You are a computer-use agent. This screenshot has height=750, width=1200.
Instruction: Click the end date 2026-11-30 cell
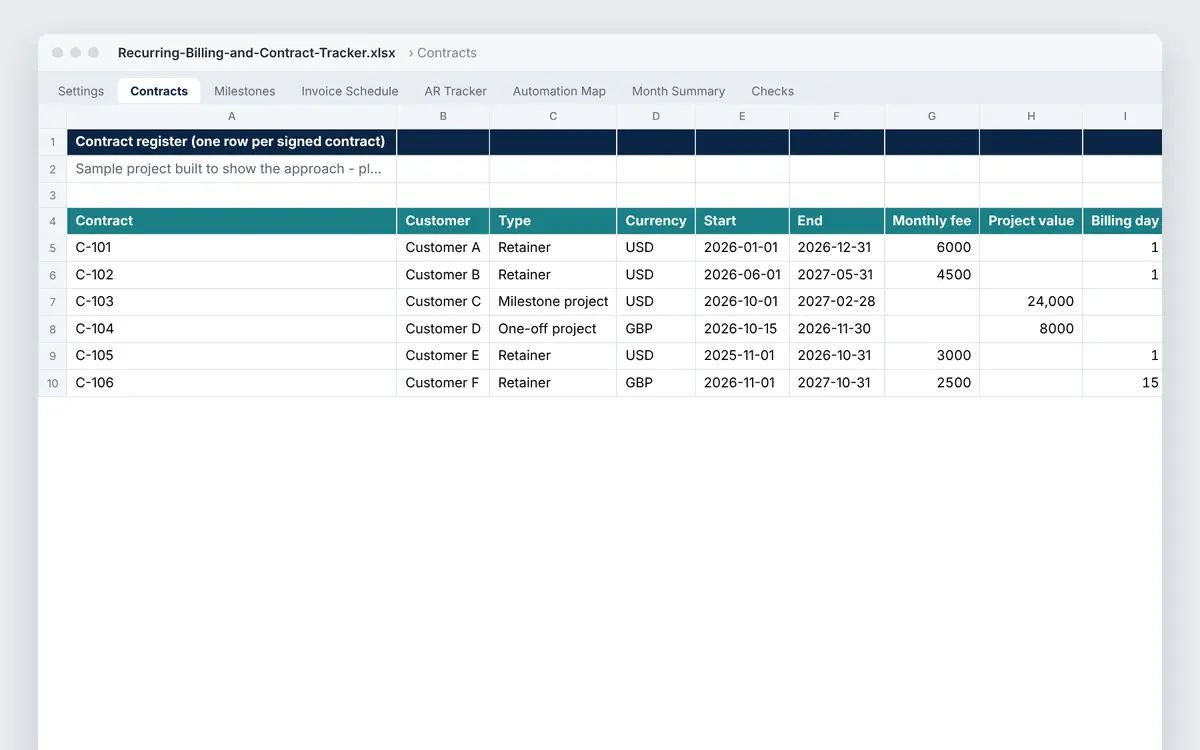837,329
